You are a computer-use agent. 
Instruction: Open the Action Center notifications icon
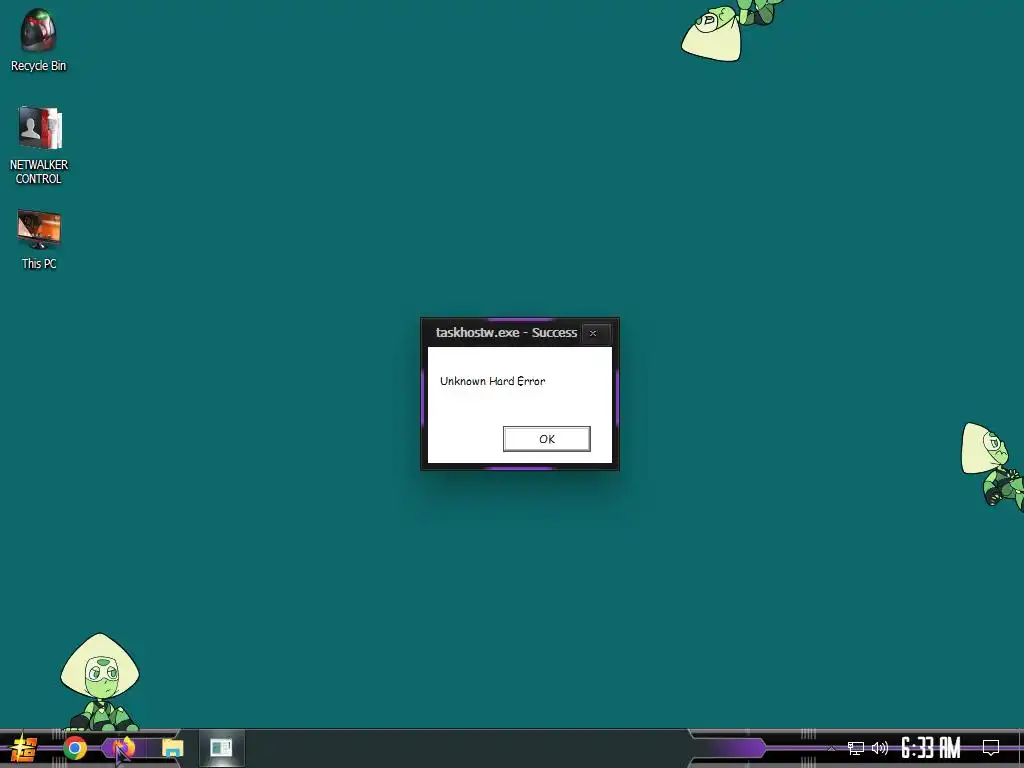click(x=991, y=748)
